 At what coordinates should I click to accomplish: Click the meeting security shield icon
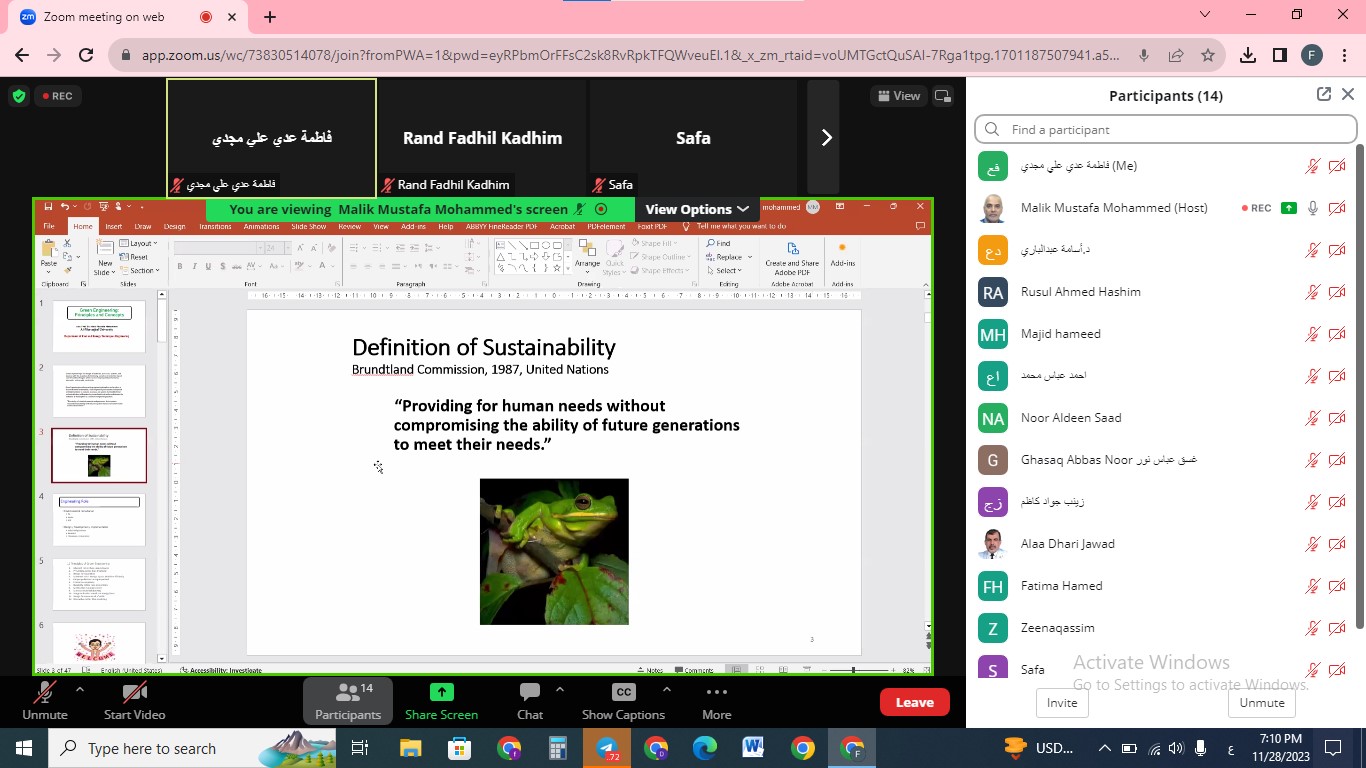point(18,96)
